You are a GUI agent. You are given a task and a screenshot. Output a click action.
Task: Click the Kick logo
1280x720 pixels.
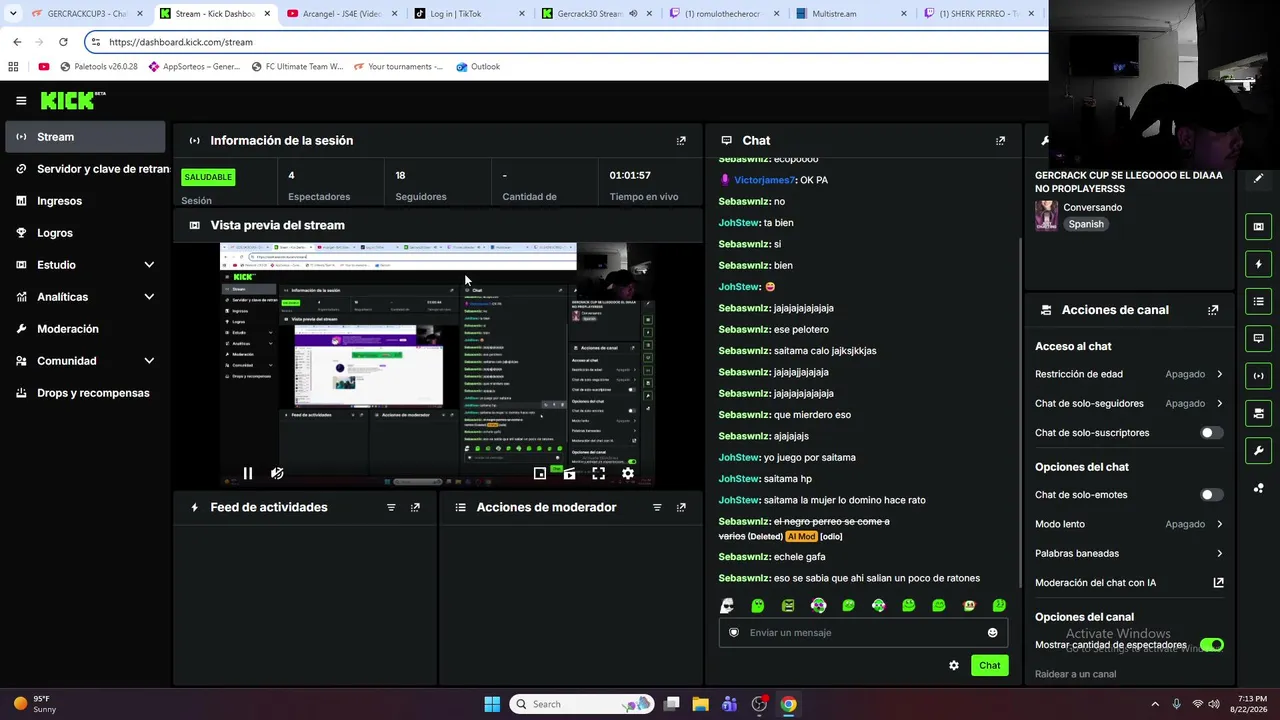pyautogui.click(x=72, y=101)
